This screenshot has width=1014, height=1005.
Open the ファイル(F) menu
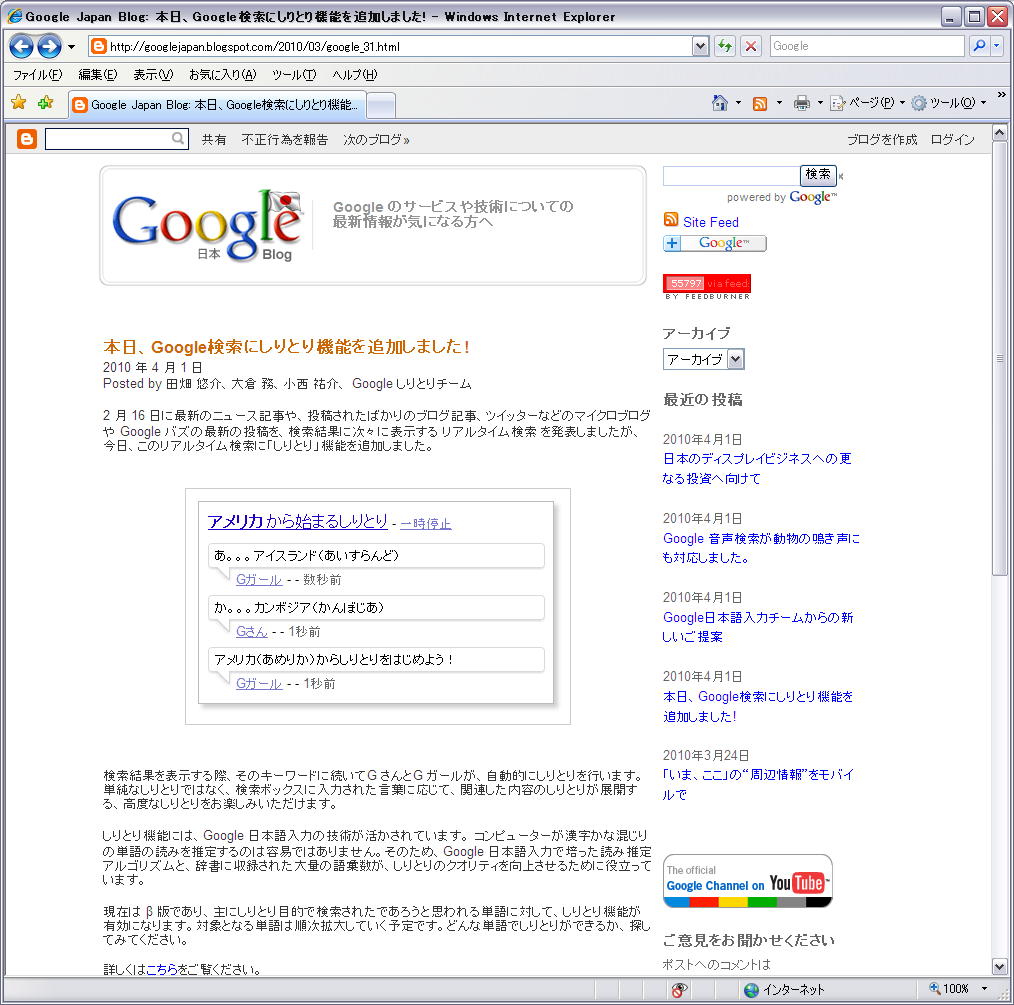38,74
